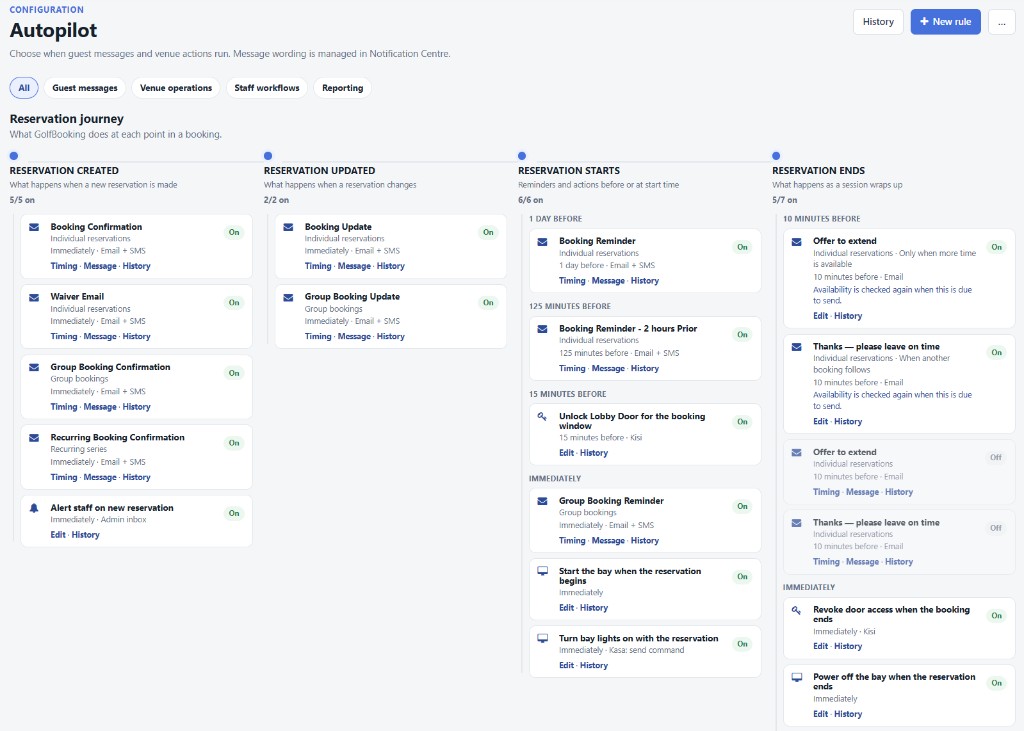Toggle On badge for Turn bay lights on

(x=742, y=644)
